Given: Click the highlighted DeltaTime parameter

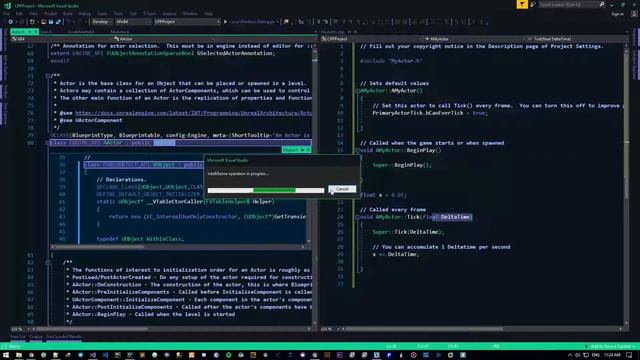Looking at the screenshot, I should click(456, 217).
